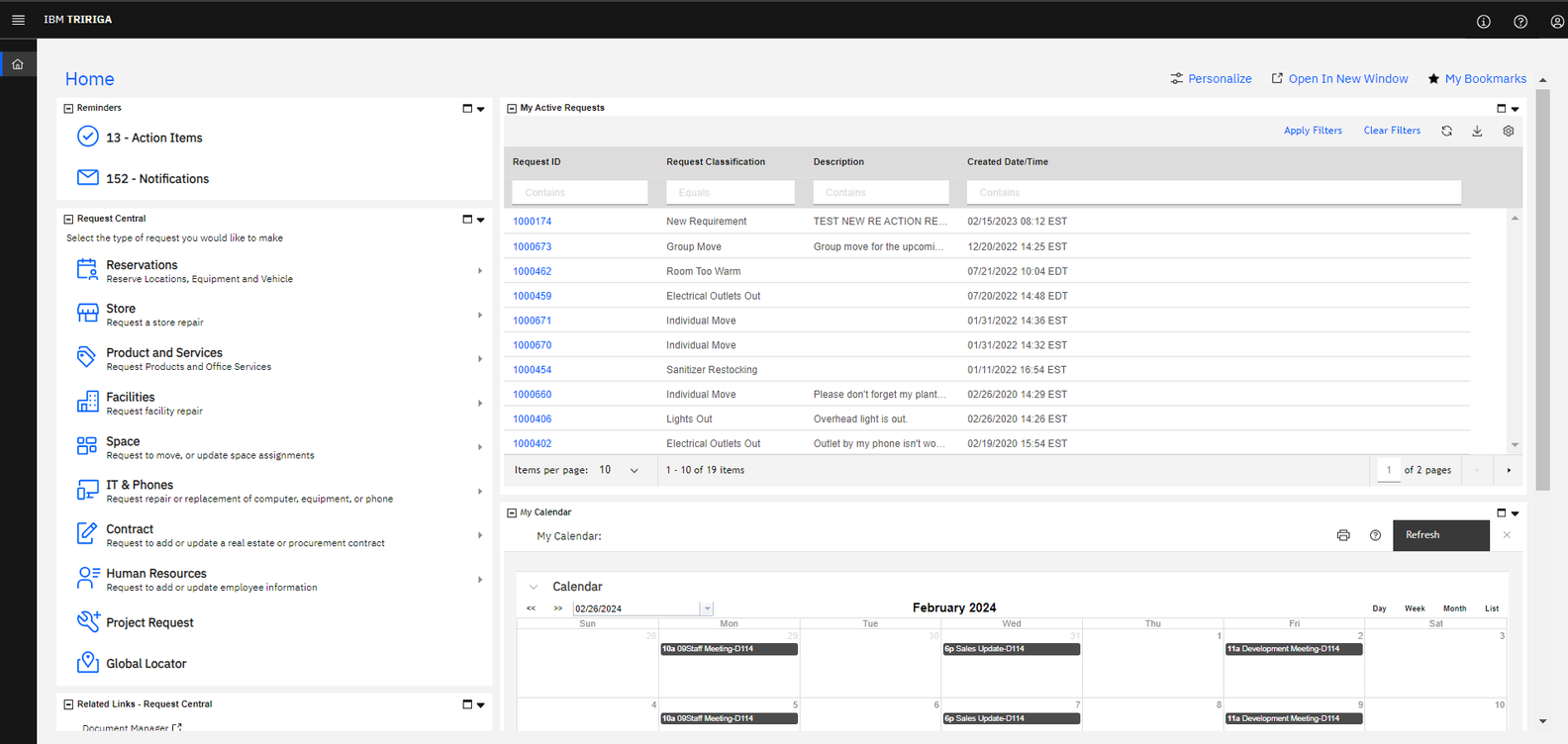Refresh the My Active Requests table

coord(1446,131)
